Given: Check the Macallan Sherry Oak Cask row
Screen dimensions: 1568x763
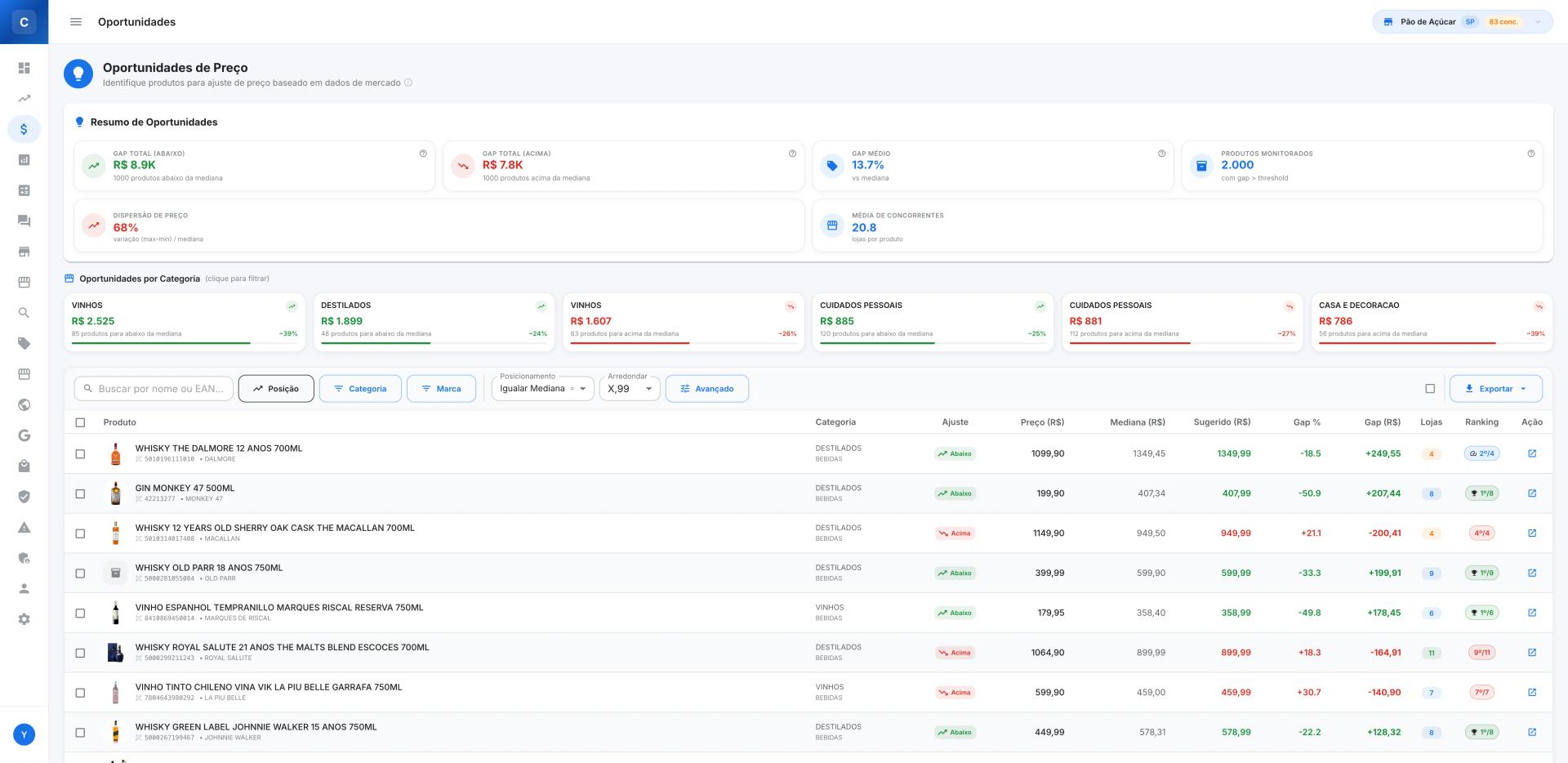Looking at the screenshot, I should [x=80, y=533].
